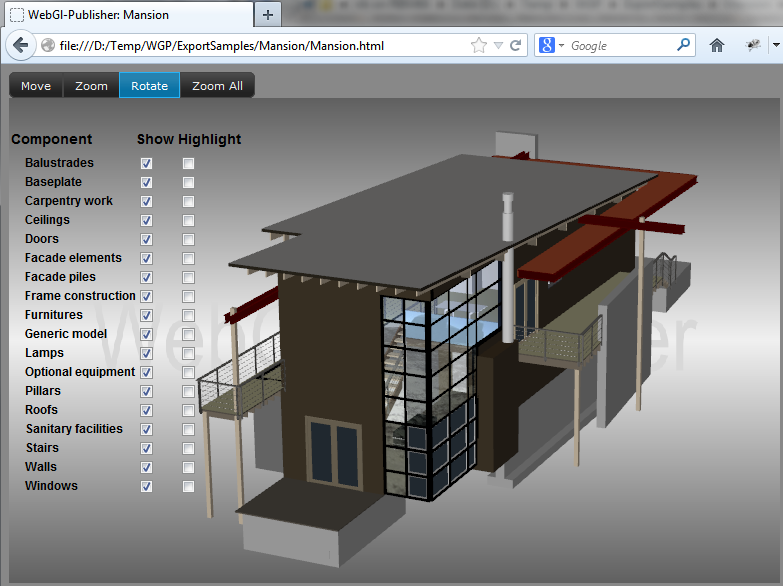This screenshot has width=783, height=586.
Task: Open a new browser tab
Action: click(267, 15)
